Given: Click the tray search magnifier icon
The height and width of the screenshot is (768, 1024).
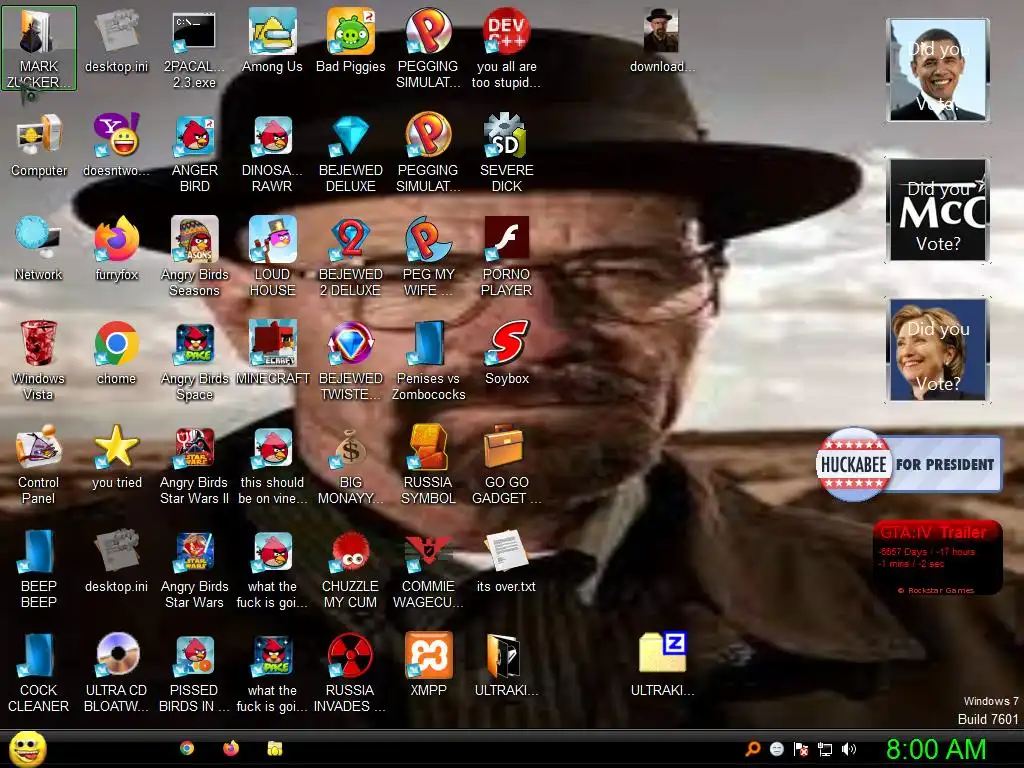Looking at the screenshot, I should [x=752, y=749].
